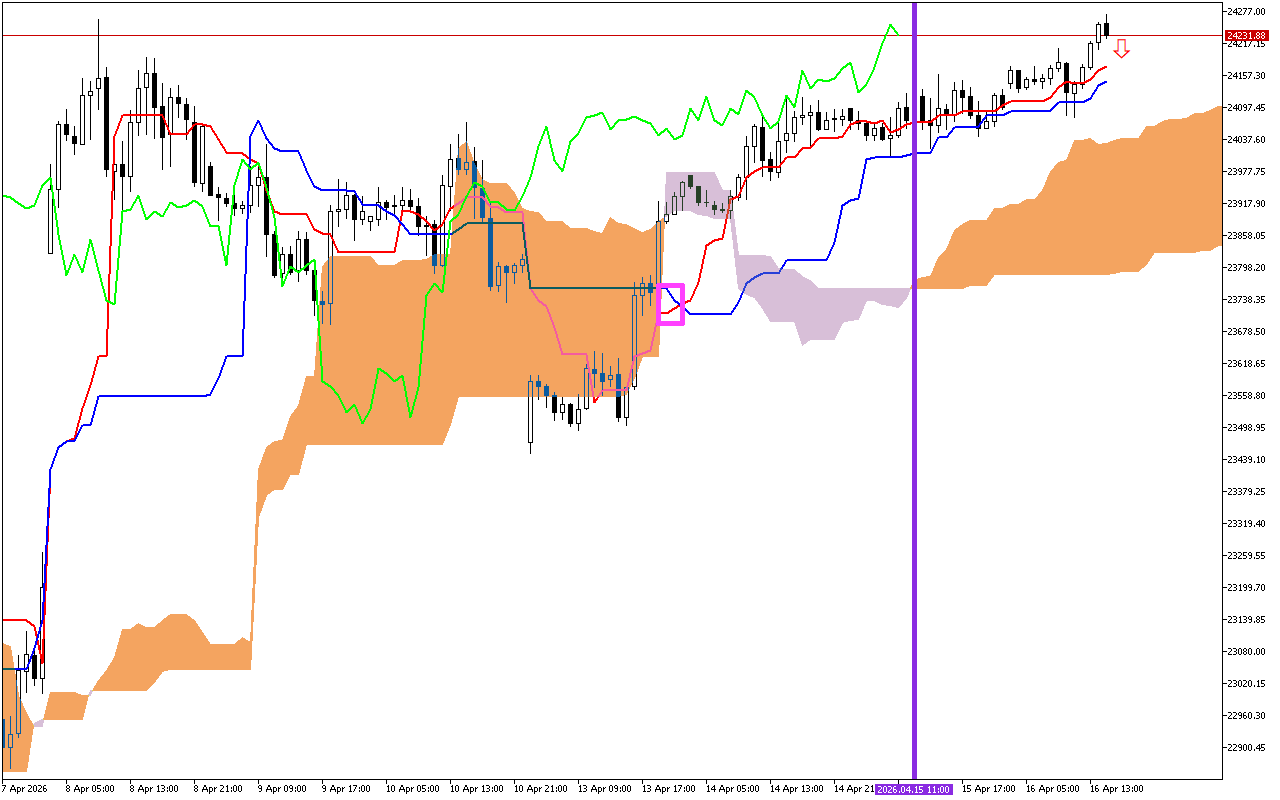Click the 23618.65 price scale label
The width and height of the screenshot is (1280, 800).
point(1244,363)
